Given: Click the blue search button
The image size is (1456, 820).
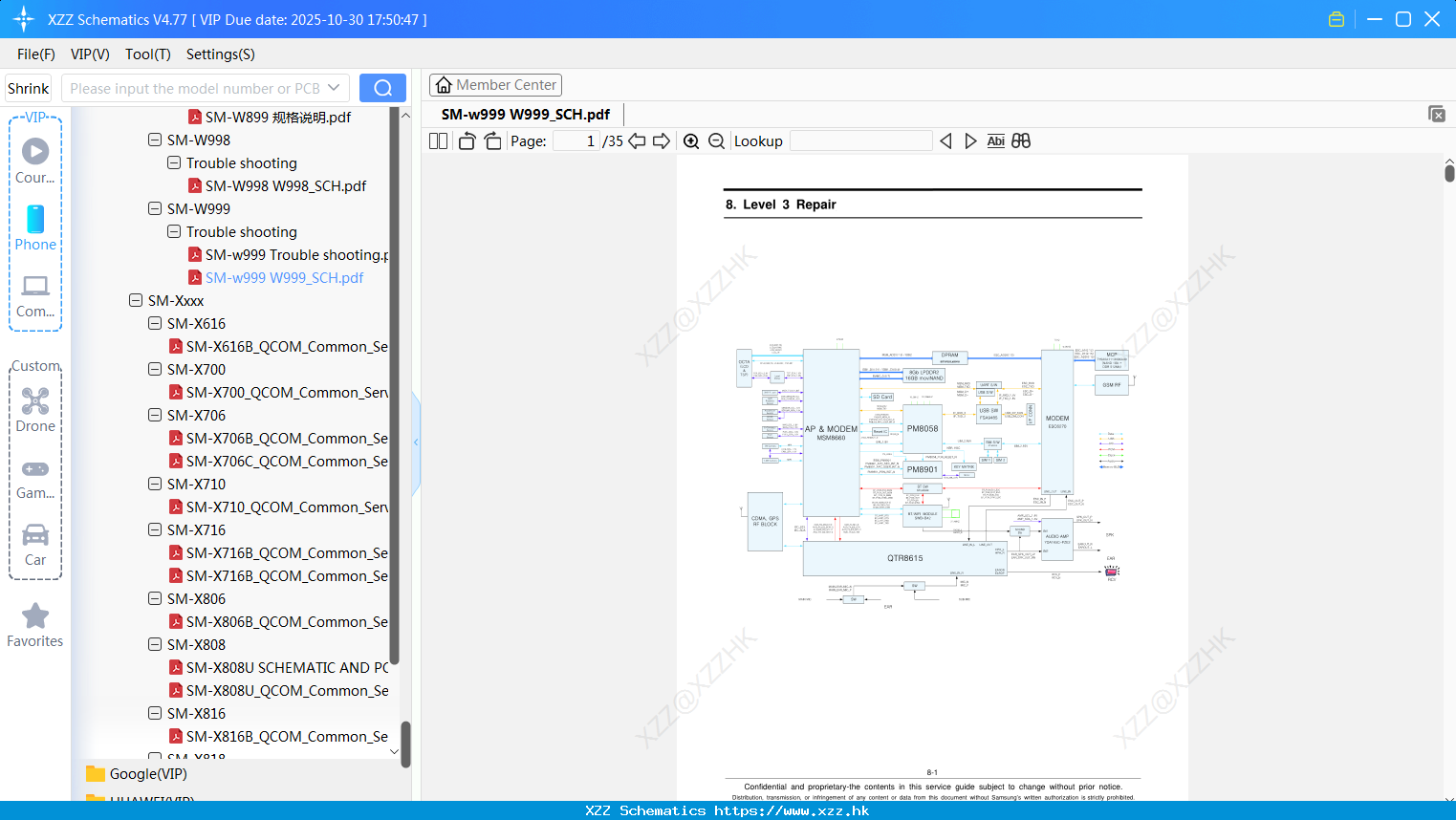Looking at the screenshot, I should pyautogui.click(x=382, y=88).
